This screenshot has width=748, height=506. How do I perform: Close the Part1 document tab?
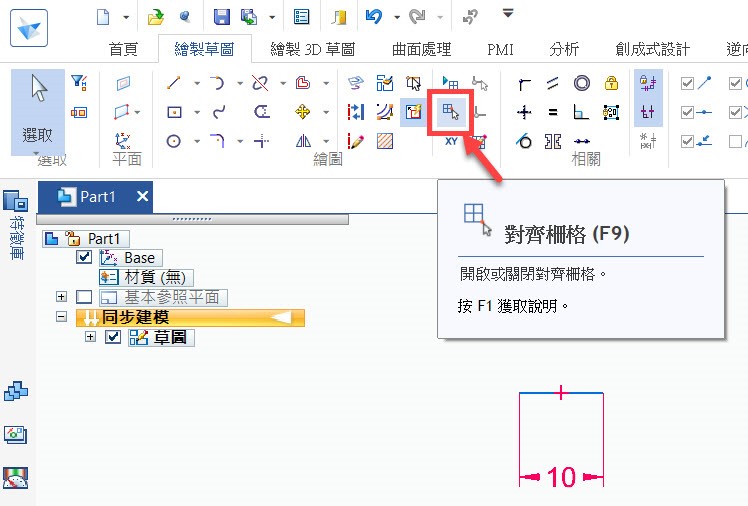point(142,197)
